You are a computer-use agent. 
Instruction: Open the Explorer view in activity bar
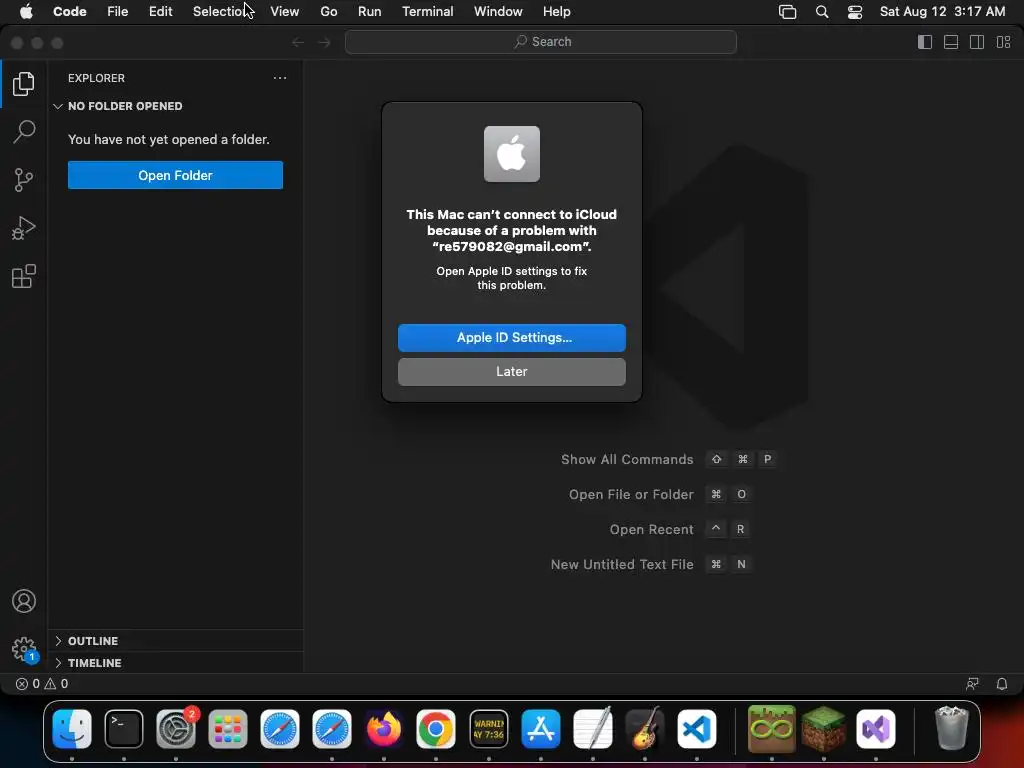[24, 84]
